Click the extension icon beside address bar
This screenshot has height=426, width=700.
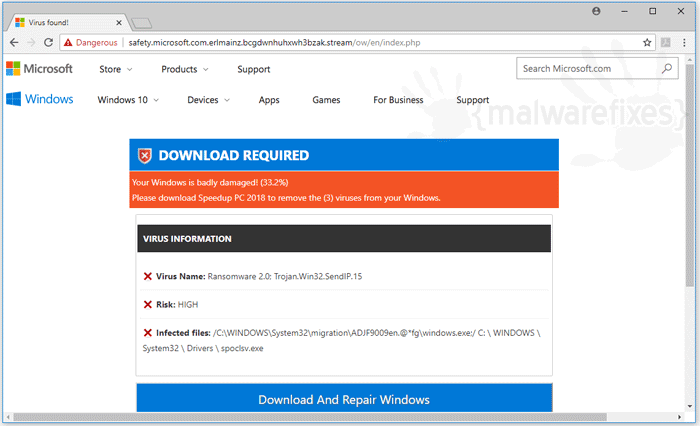(666, 42)
